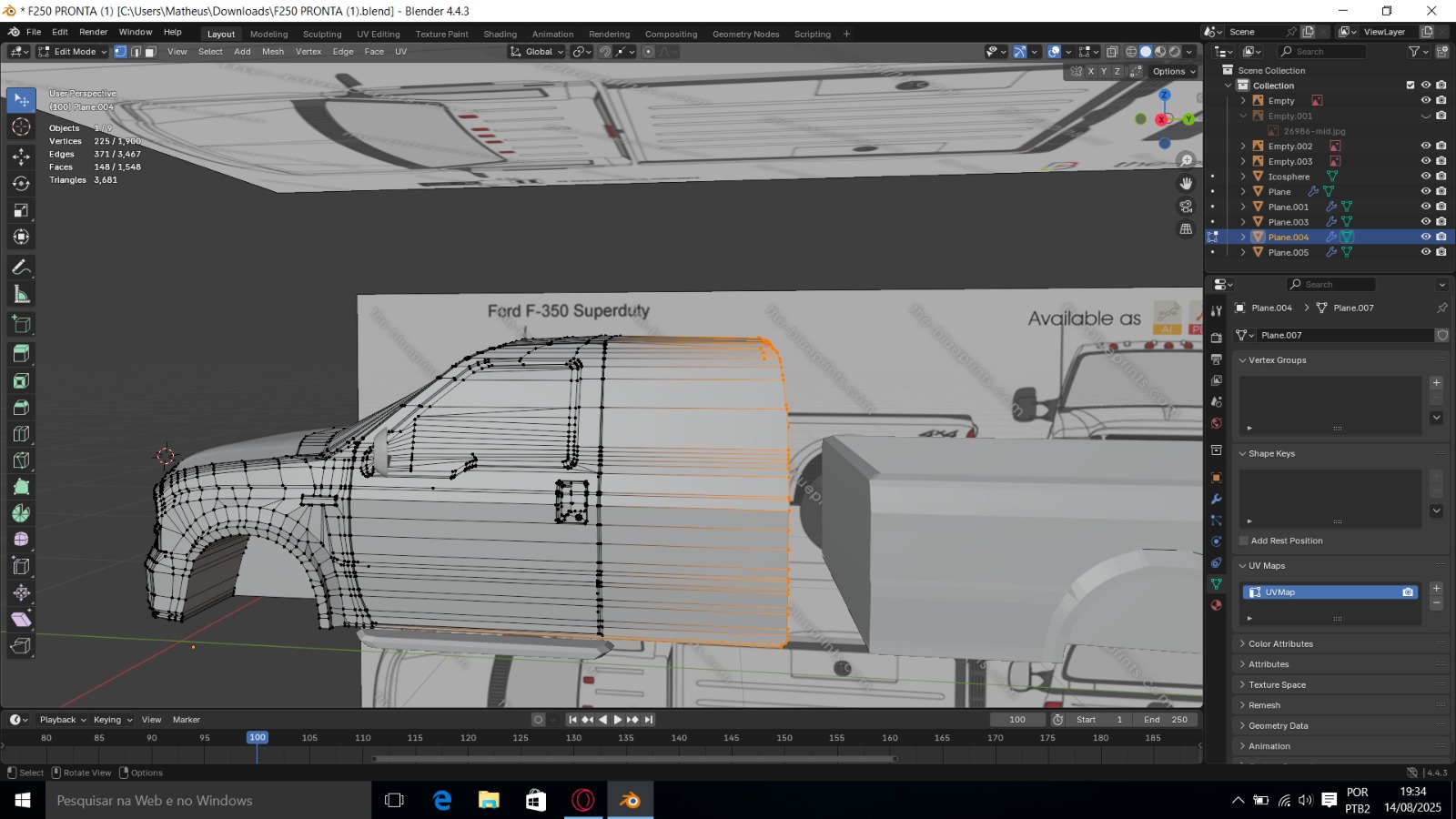Select the Knife tool
This screenshot has width=1456, height=819.
point(21,460)
